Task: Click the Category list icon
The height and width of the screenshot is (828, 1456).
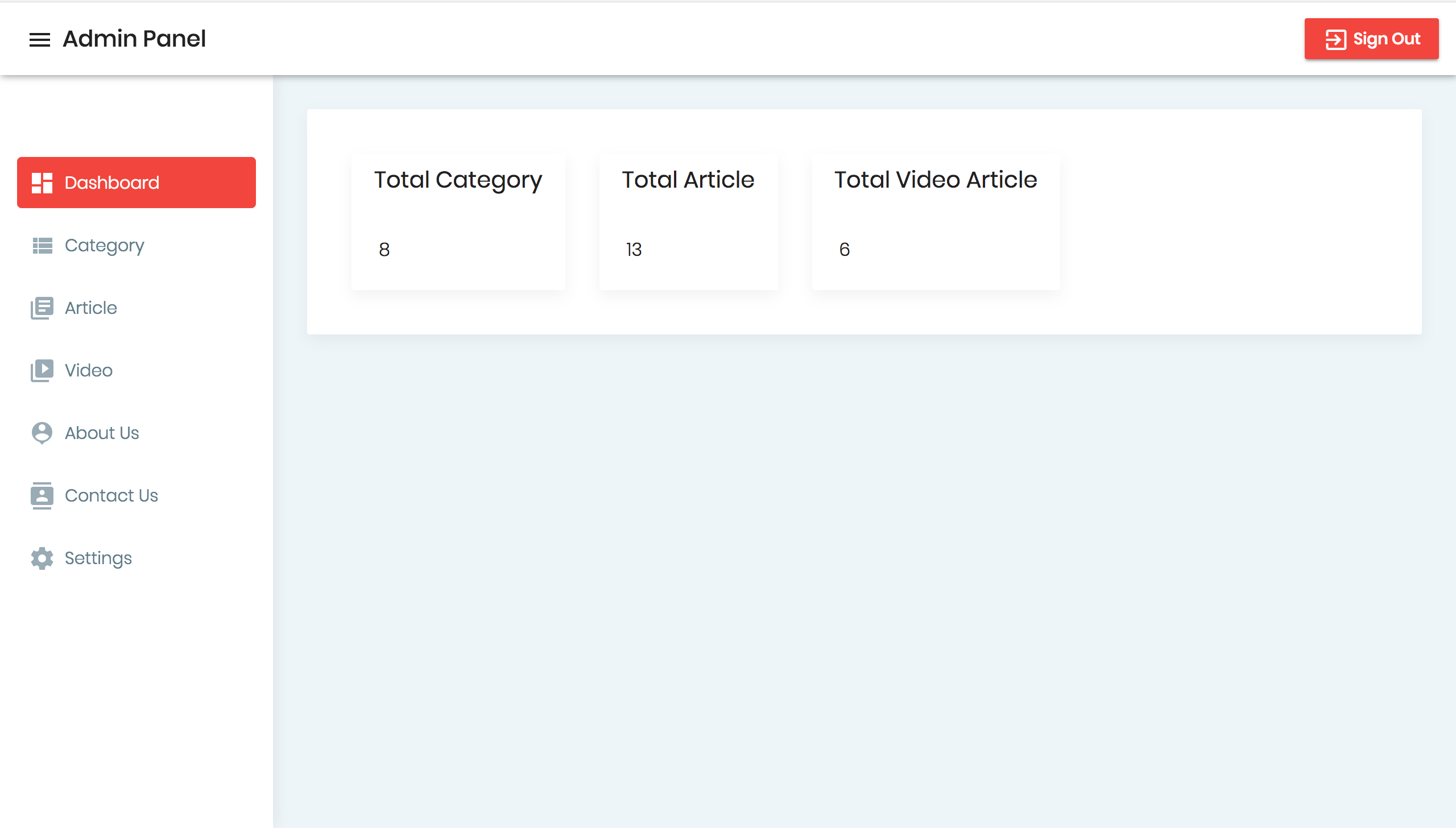Action: click(x=42, y=245)
